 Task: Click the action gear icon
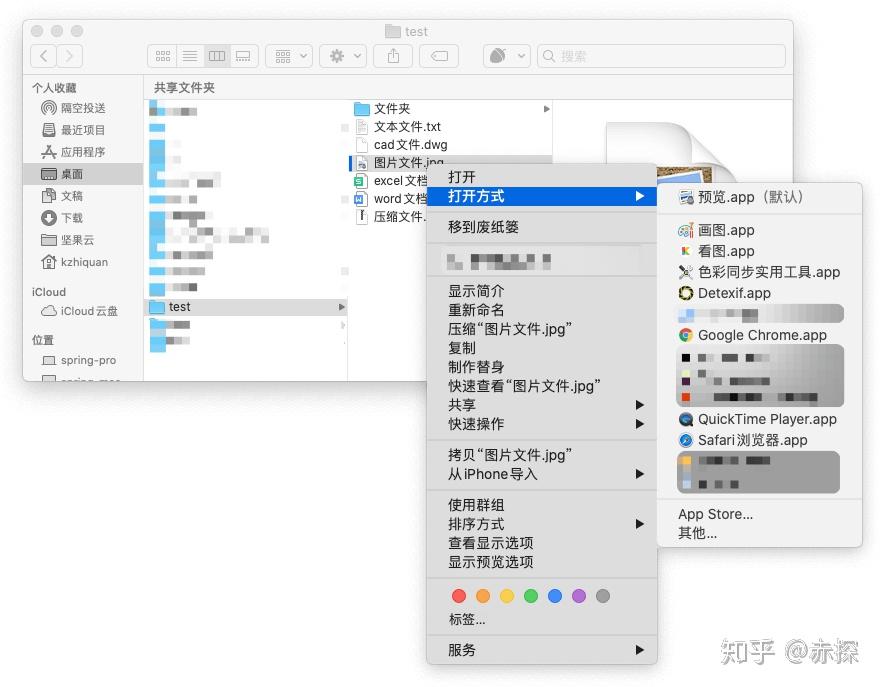click(337, 56)
